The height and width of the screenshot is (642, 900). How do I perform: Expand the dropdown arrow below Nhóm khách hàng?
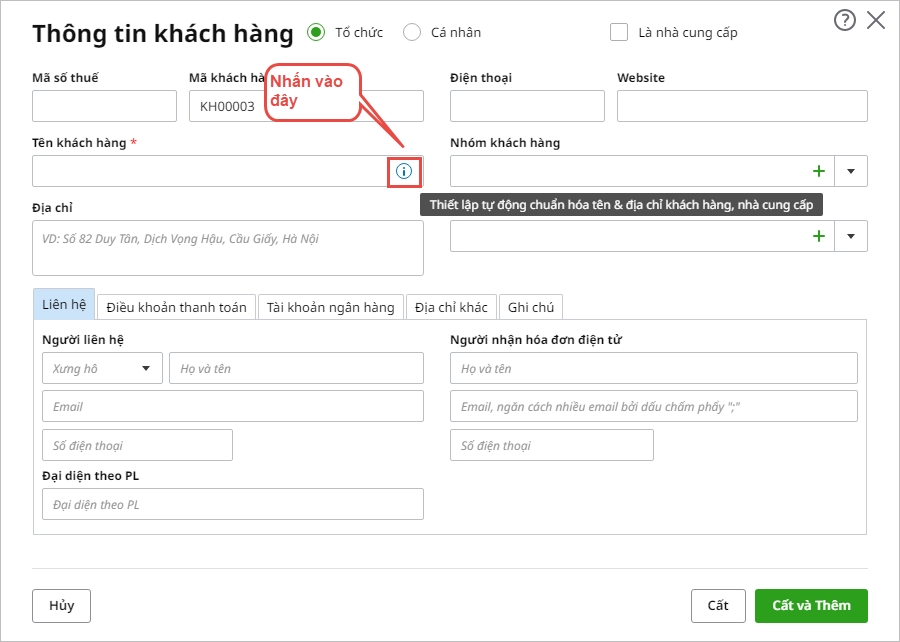[x=851, y=236]
